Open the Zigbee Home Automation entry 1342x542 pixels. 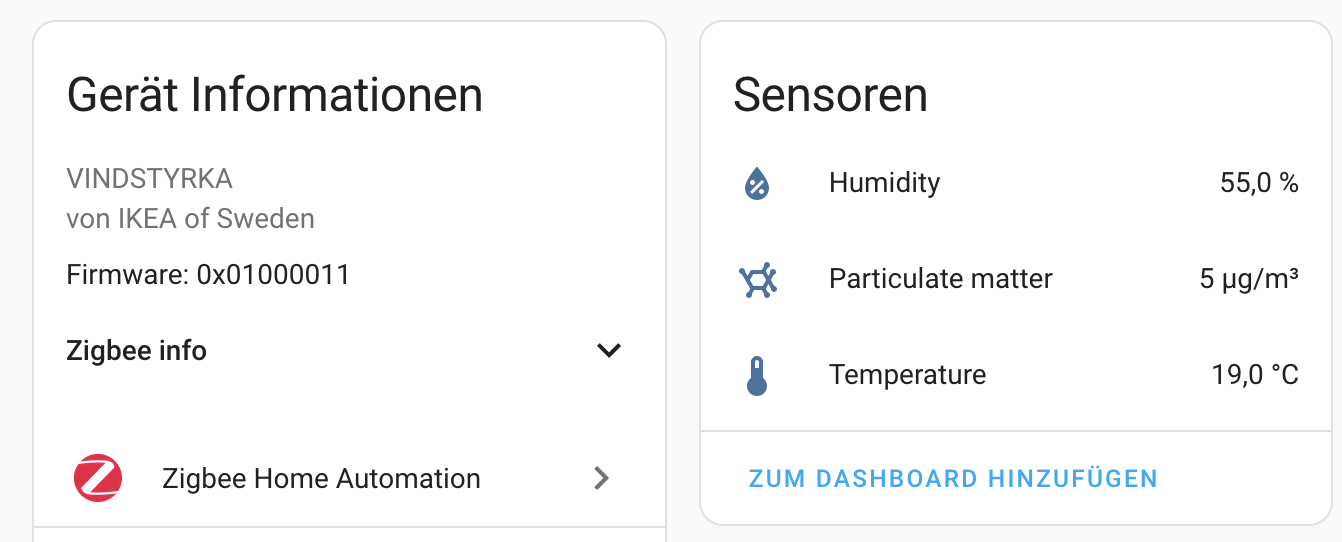[x=321, y=478]
